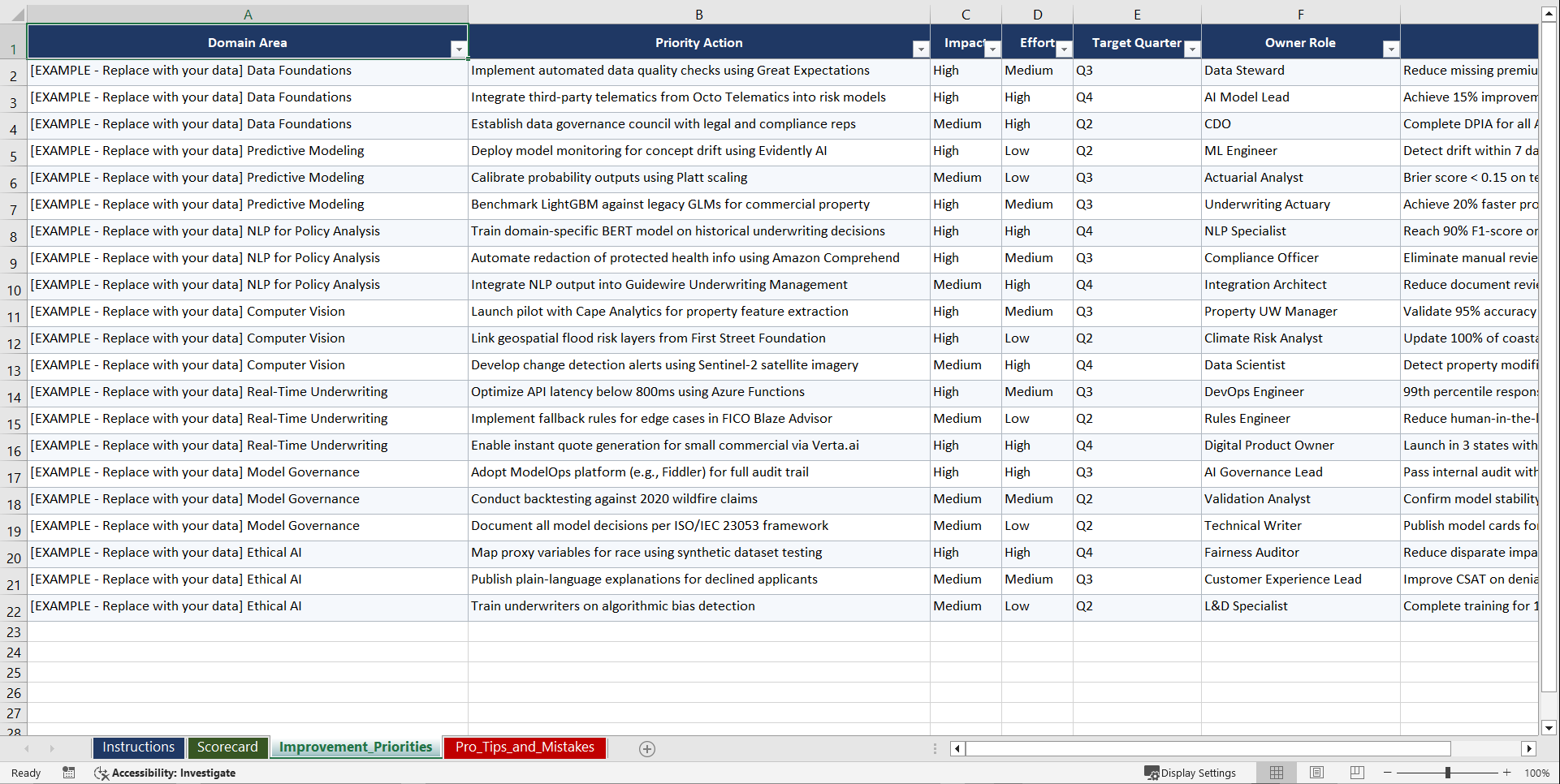Click the macro record icon beside Ready

point(69,773)
